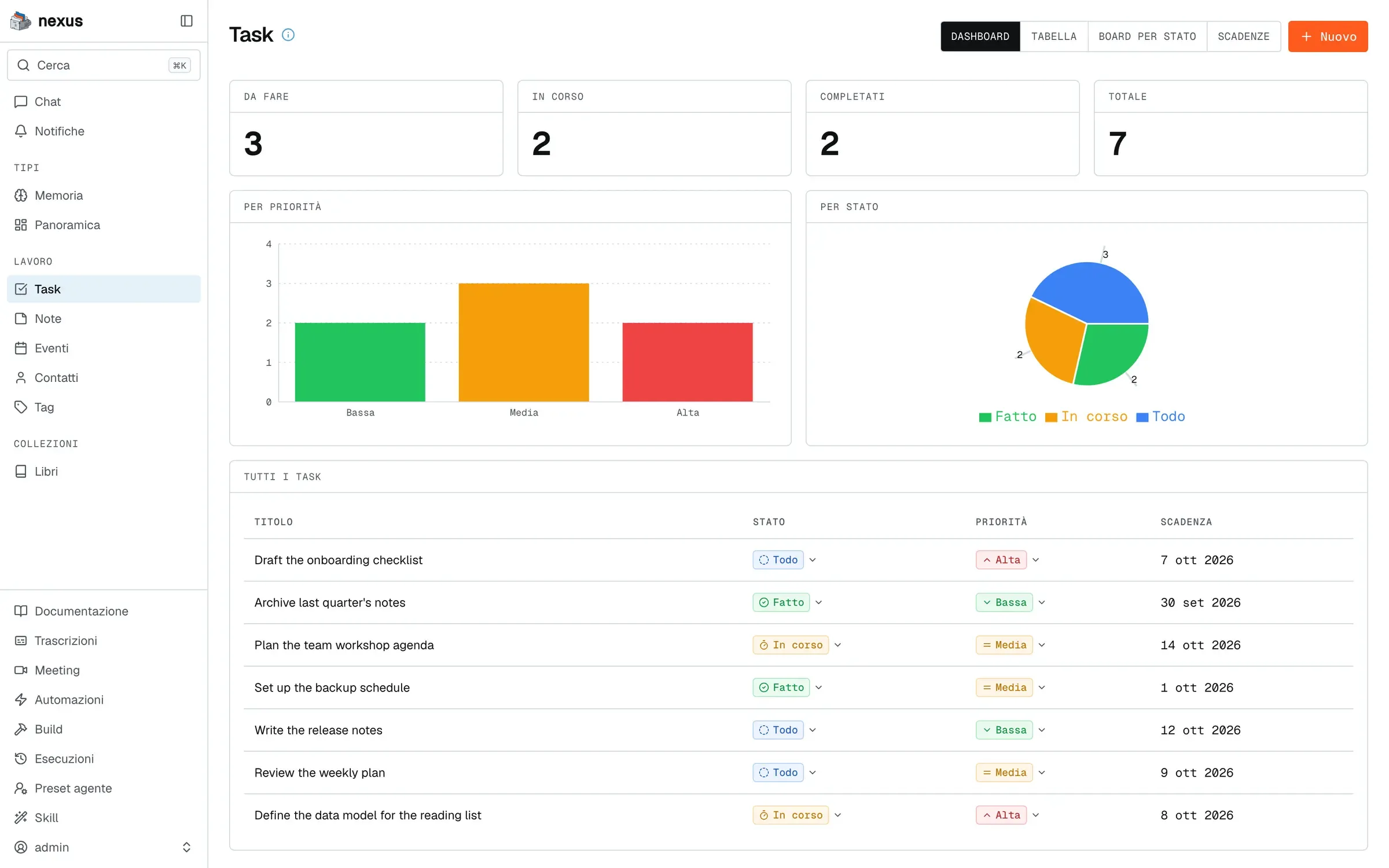Click the info icon beside the Task title
The height and width of the screenshot is (868, 1389).
point(288,35)
